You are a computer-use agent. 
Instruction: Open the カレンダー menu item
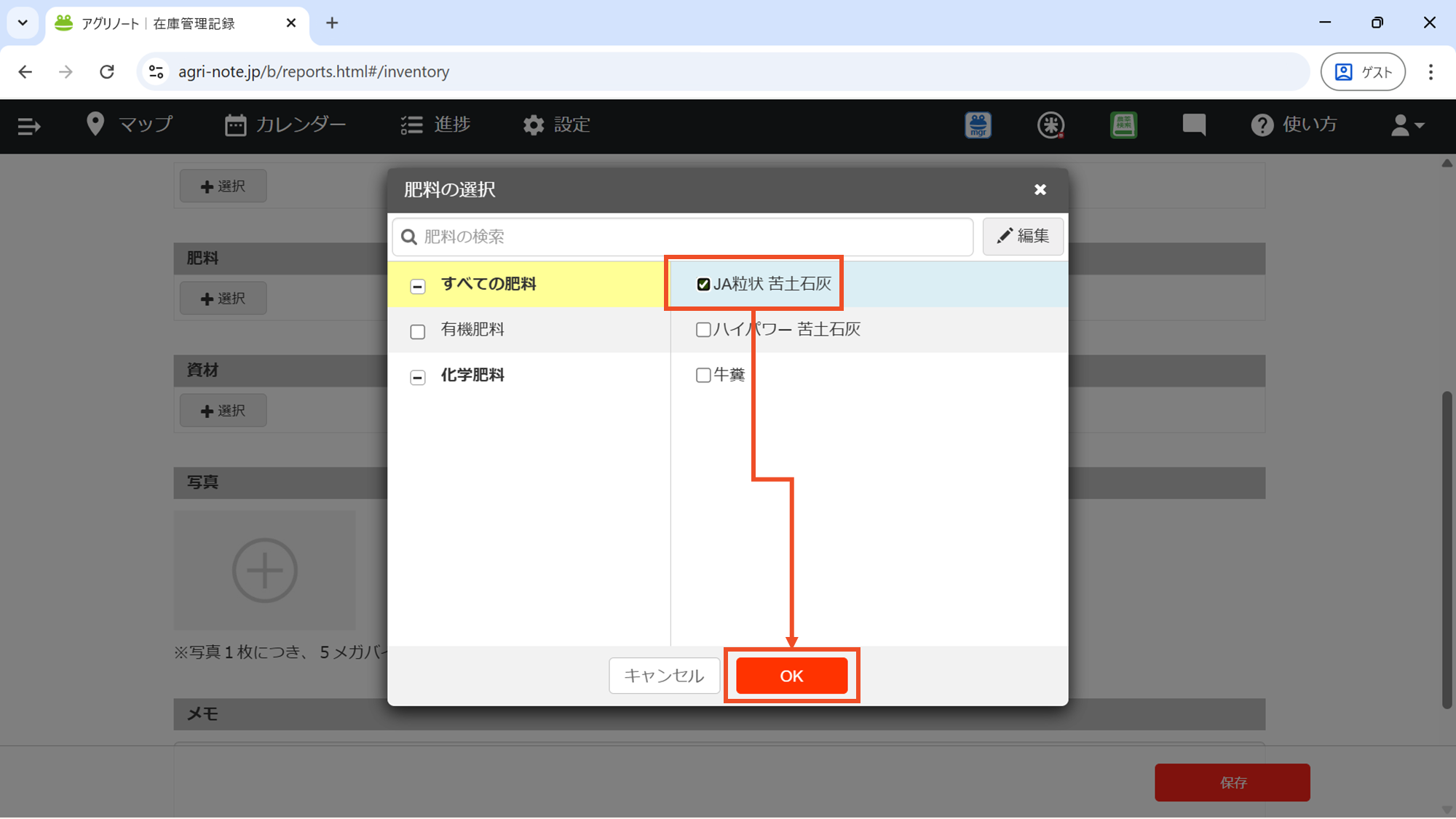[x=285, y=124]
